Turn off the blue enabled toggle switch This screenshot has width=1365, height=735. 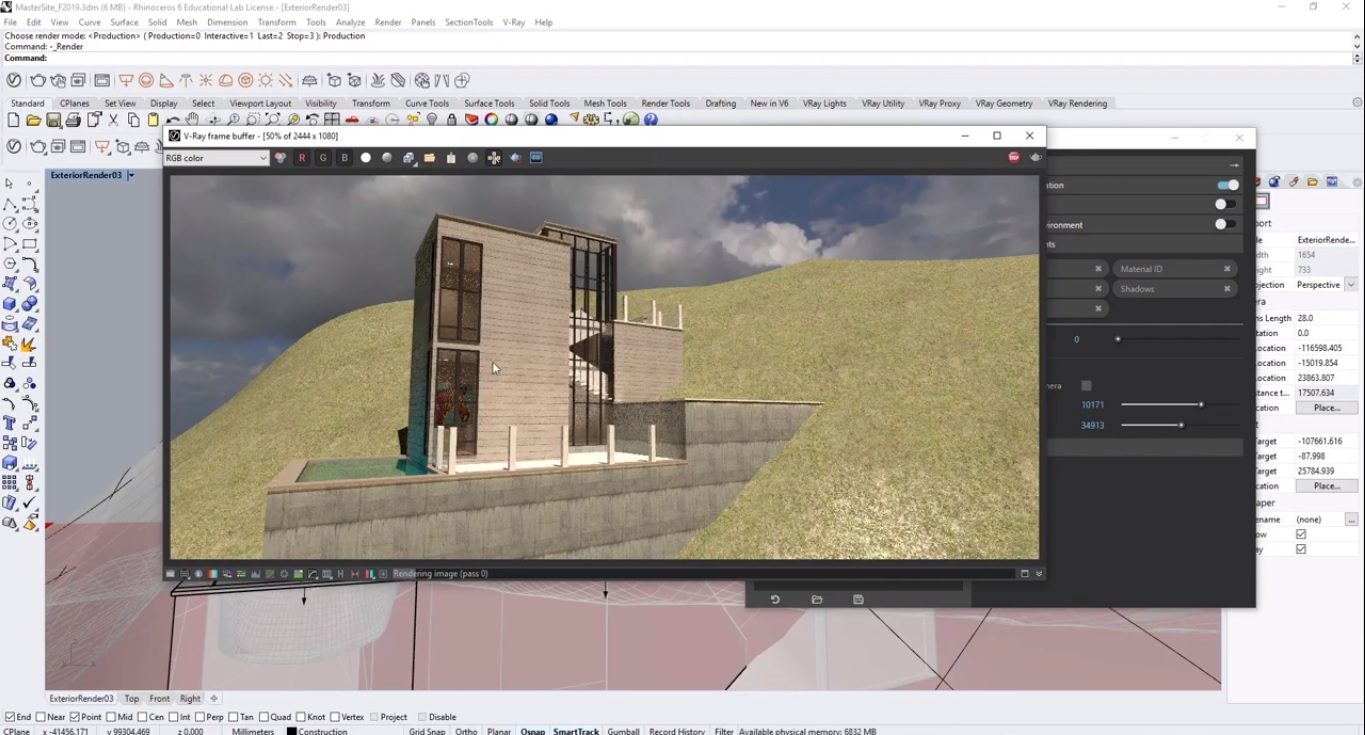pos(1227,185)
